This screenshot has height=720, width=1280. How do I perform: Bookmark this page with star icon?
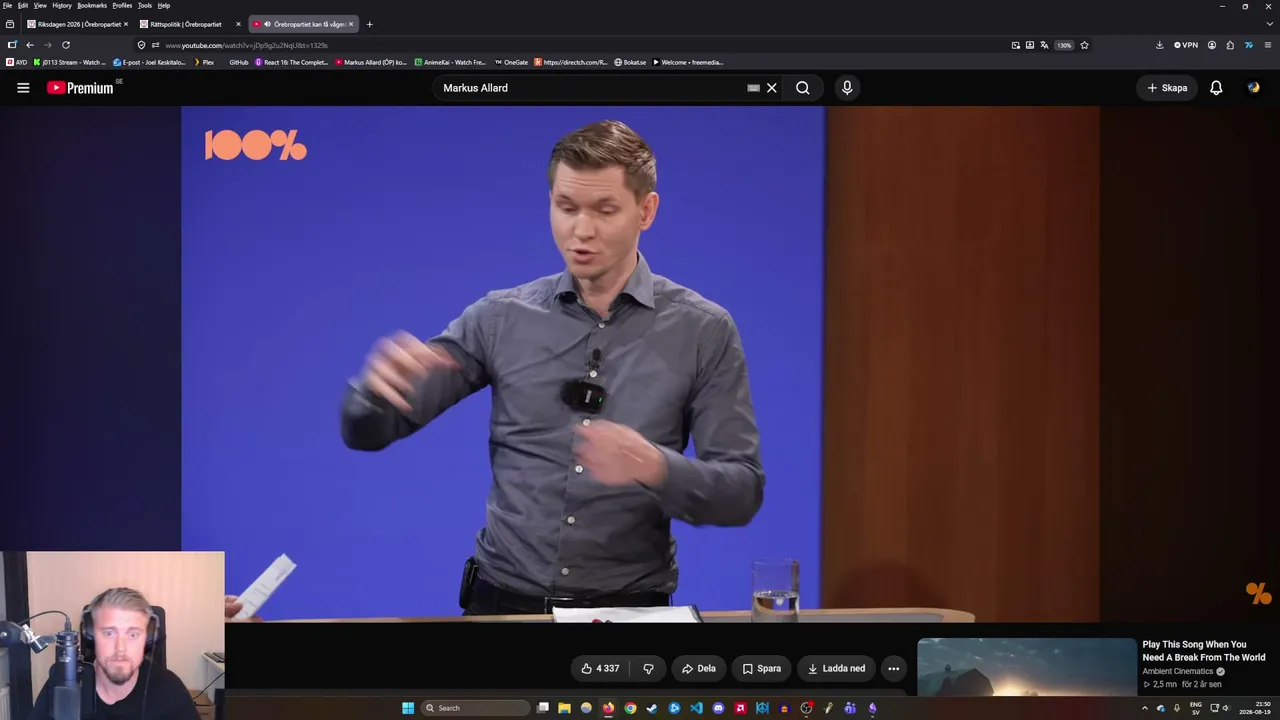coord(1084,45)
